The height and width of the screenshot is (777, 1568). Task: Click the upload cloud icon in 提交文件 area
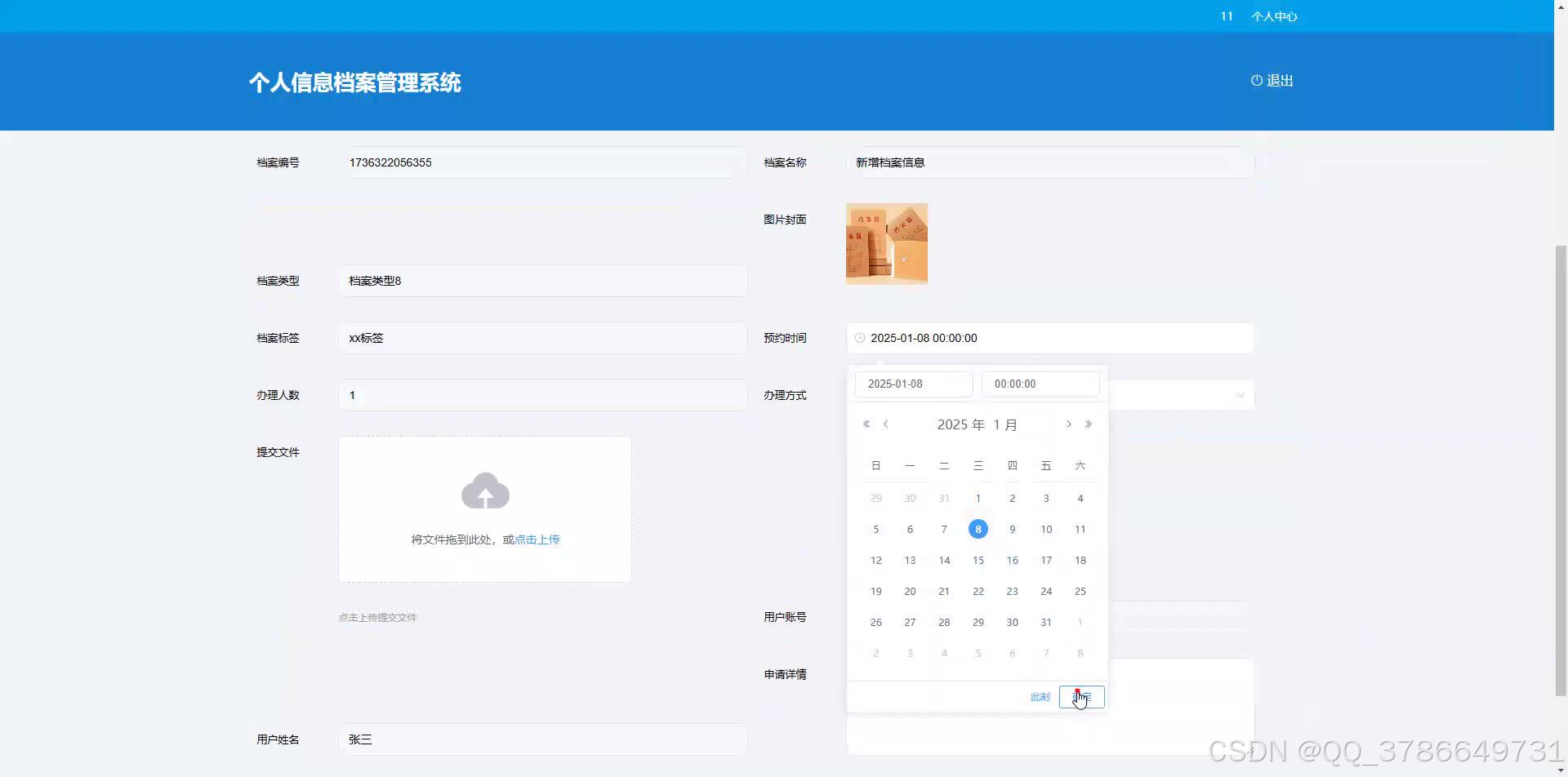pyautogui.click(x=486, y=491)
